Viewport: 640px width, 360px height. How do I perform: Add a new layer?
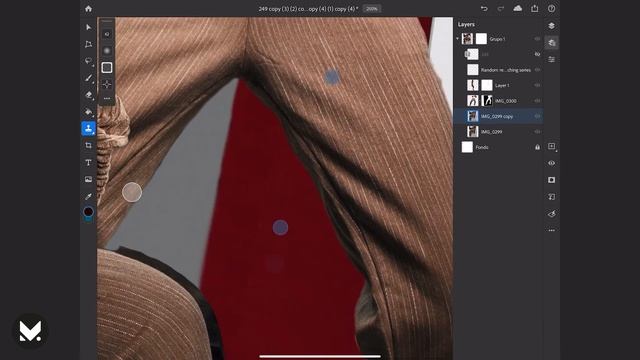[551, 146]
